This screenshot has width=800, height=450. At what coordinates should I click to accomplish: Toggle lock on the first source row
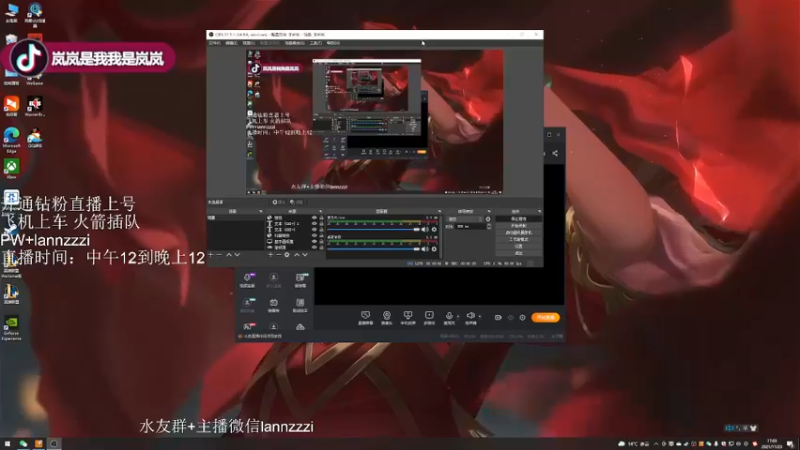coord(321,218)
